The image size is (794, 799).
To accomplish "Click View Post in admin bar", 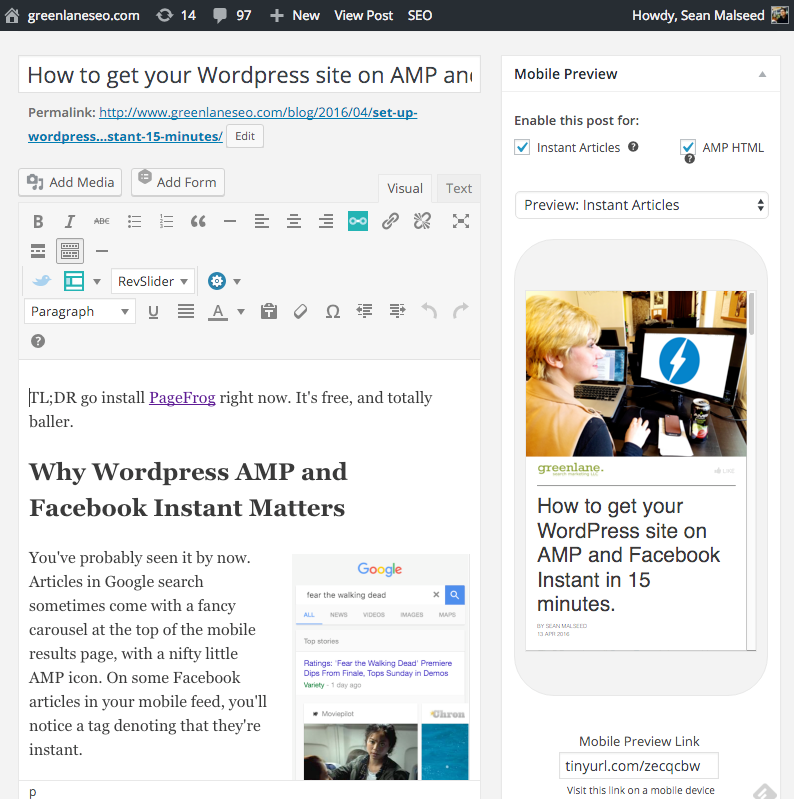I will (363, 15).
